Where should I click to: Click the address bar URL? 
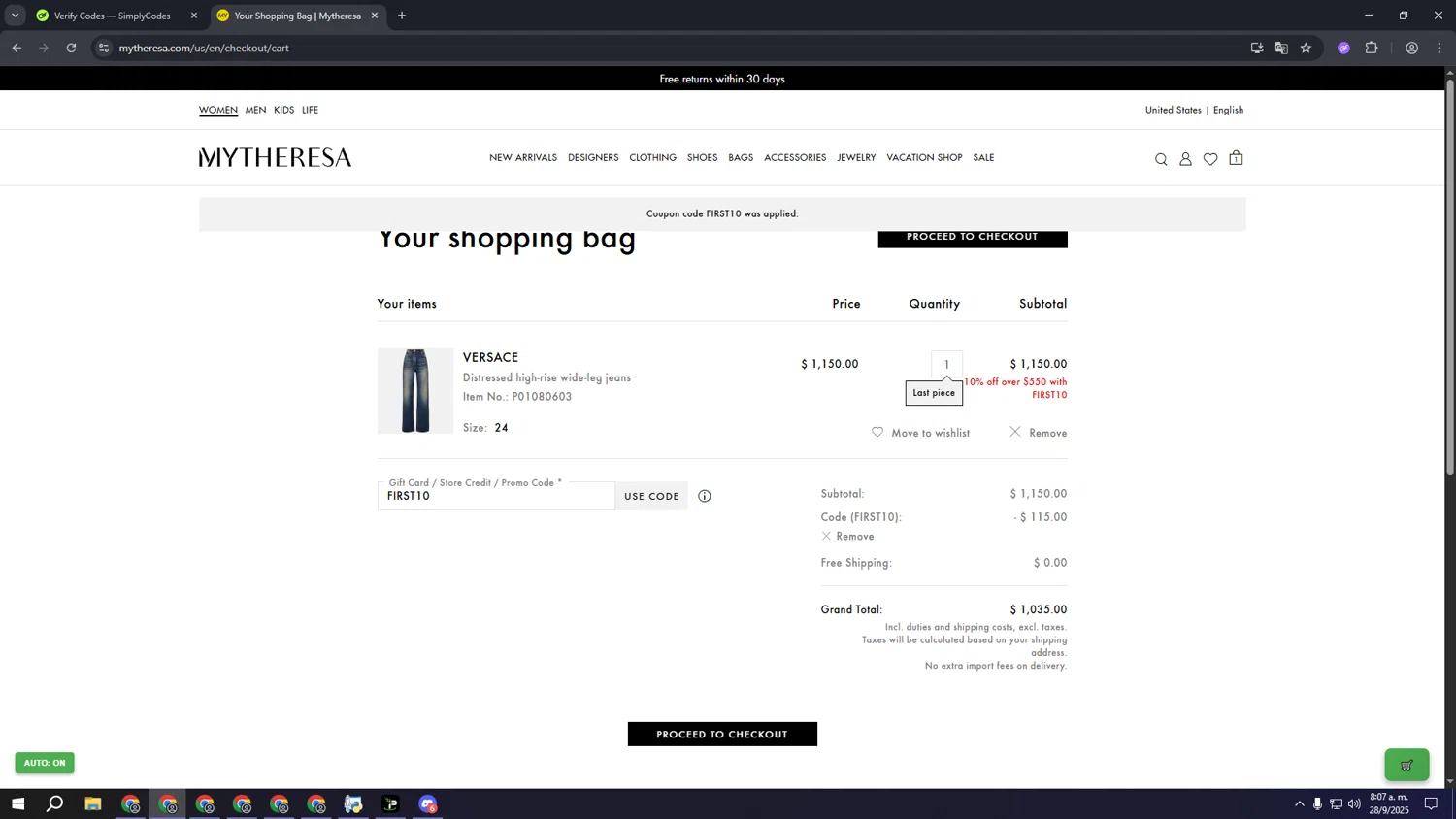point(204,48)
